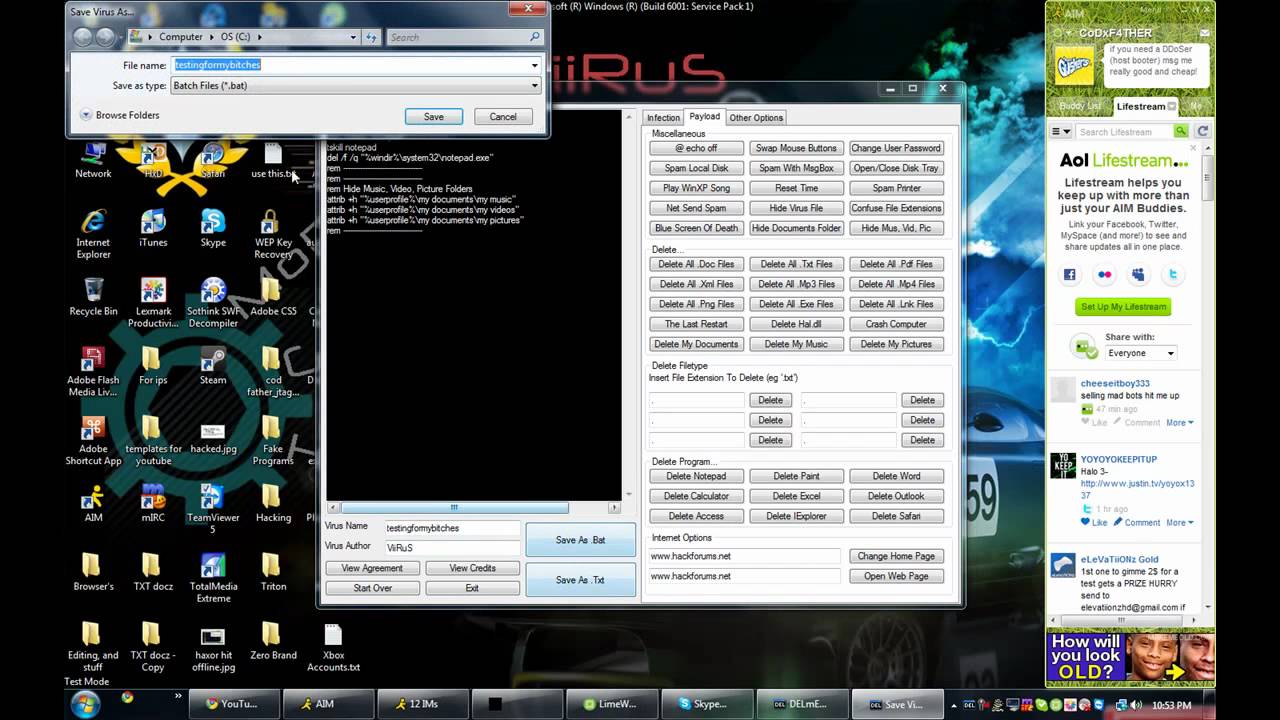Click the Facebook icon in Lifestream panel
This screenshot has width=1280, height=720.
tap(1070, 275)
